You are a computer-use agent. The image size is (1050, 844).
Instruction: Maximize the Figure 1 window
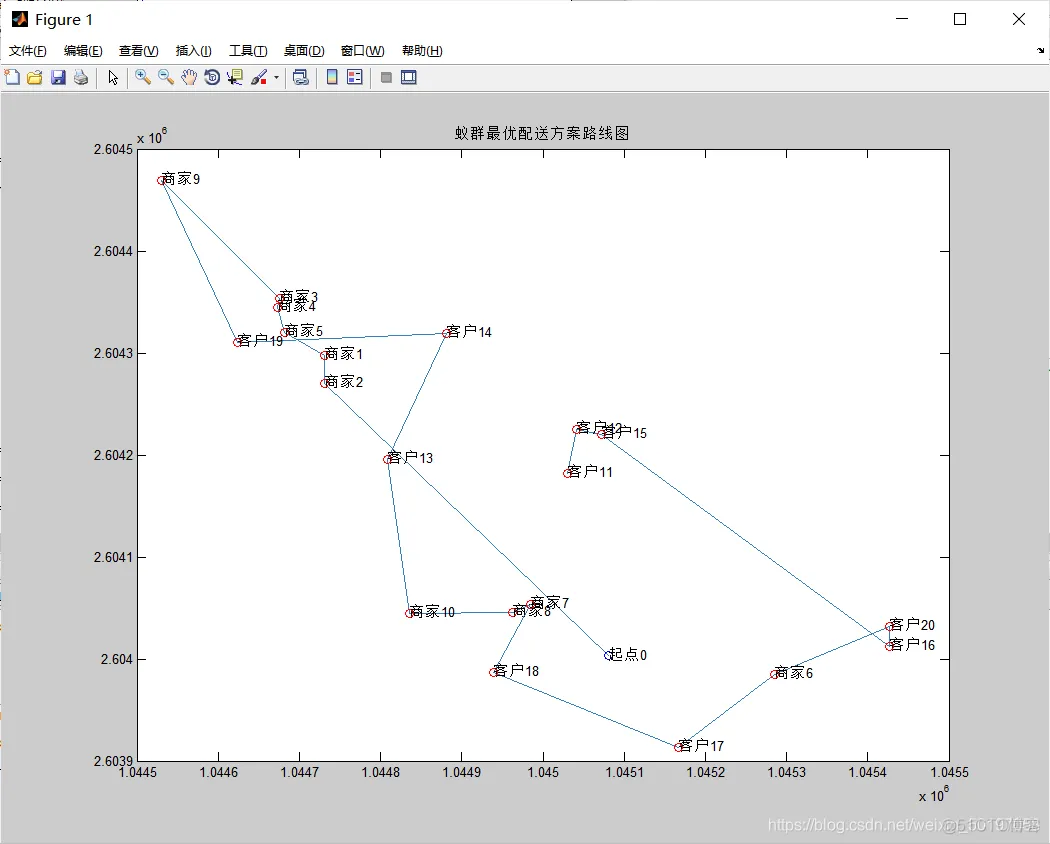pos(960,19)
